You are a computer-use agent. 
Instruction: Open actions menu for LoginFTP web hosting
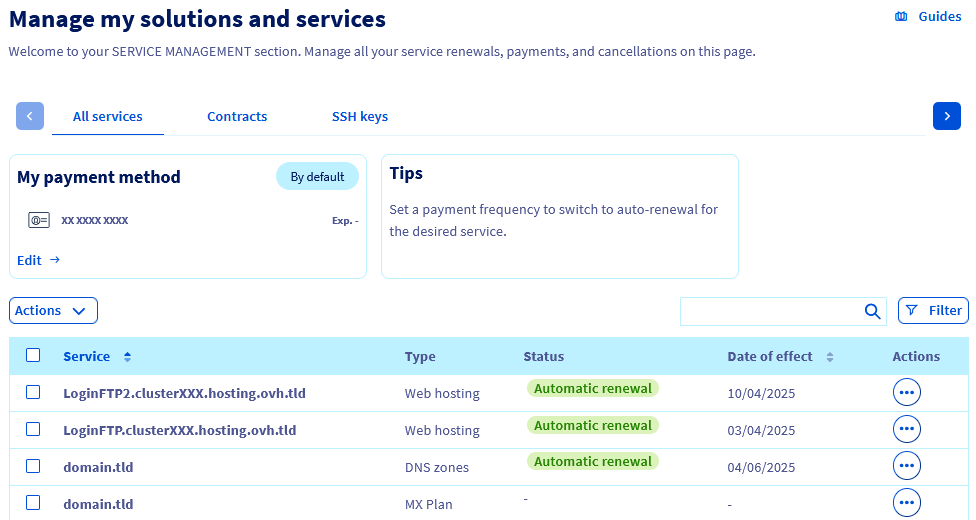tap(906, 430)
